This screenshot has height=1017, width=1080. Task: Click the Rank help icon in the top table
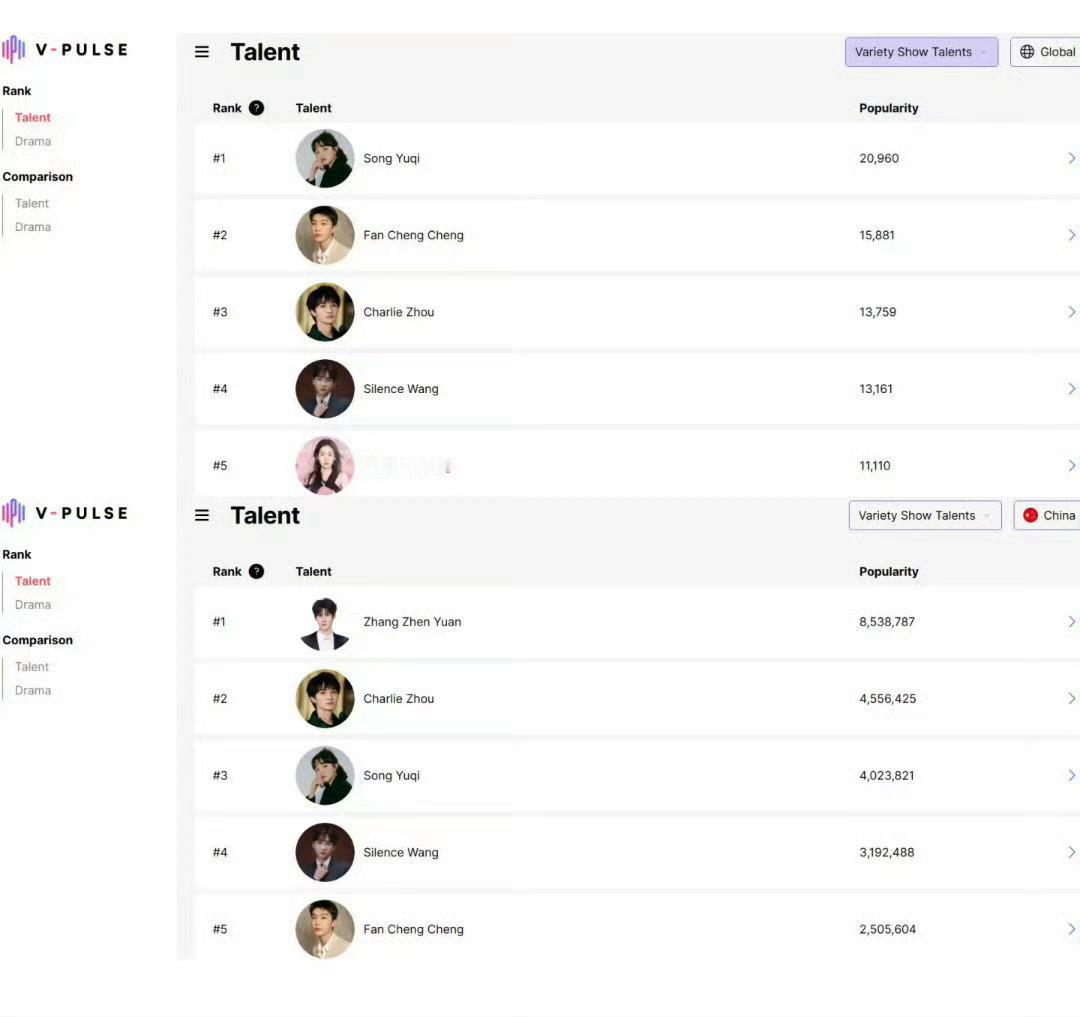[256, 108]
